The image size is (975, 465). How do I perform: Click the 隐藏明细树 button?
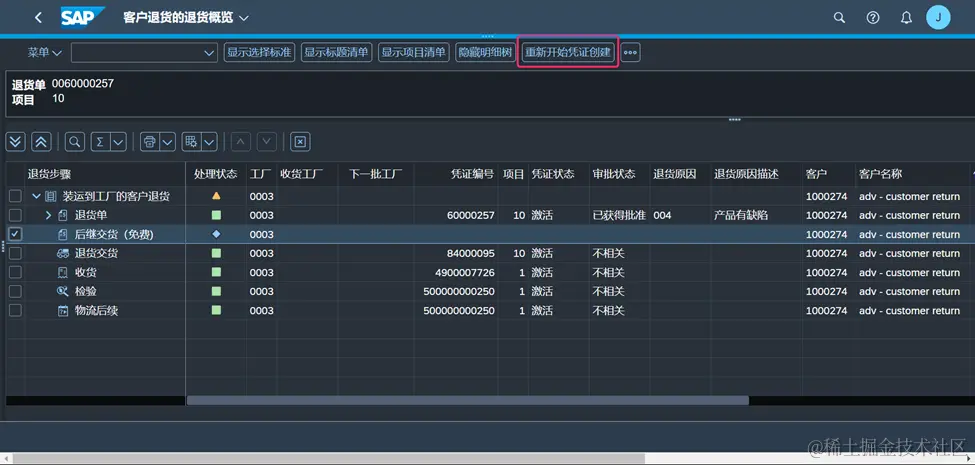click(x=484, y=53)
